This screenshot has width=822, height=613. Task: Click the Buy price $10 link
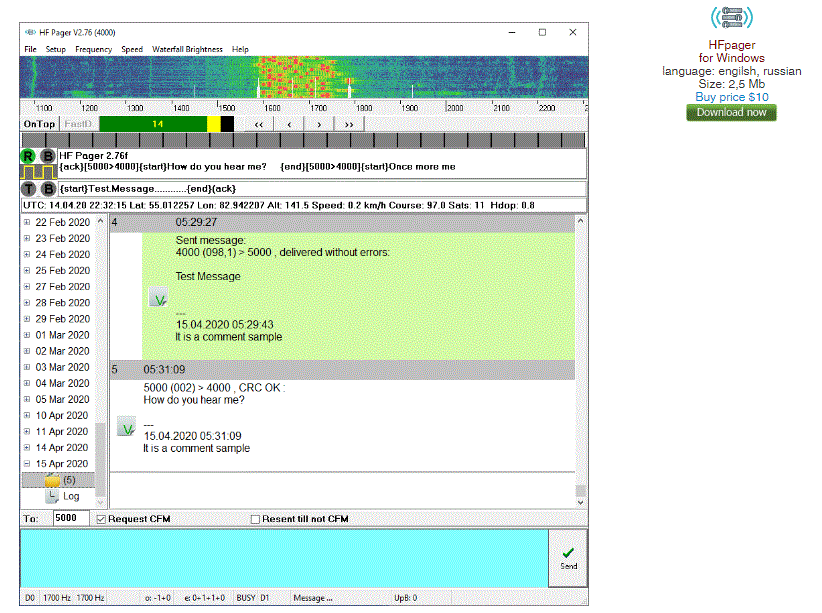pos(732,97)
